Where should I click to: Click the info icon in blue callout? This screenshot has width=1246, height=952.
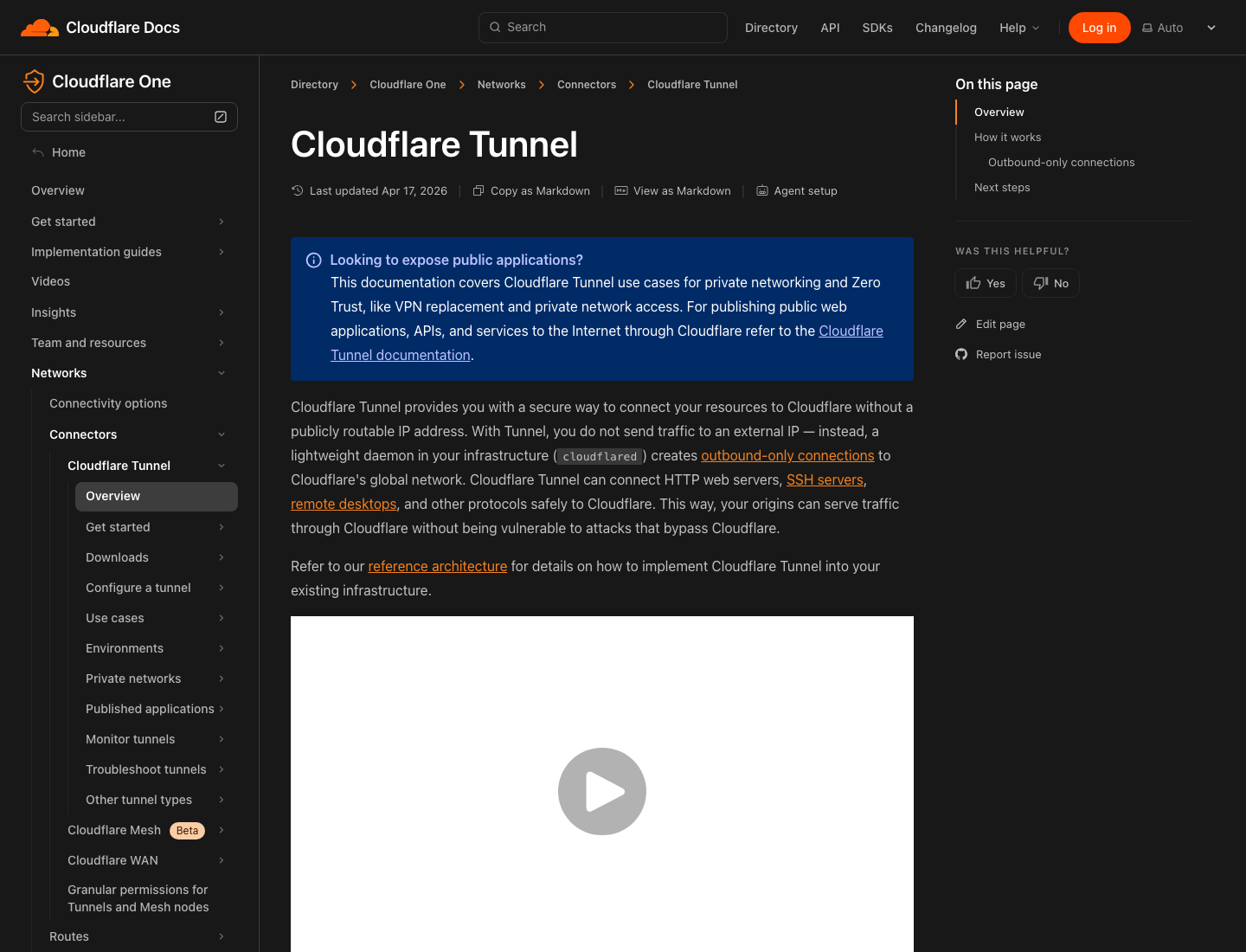pos(314,261)
